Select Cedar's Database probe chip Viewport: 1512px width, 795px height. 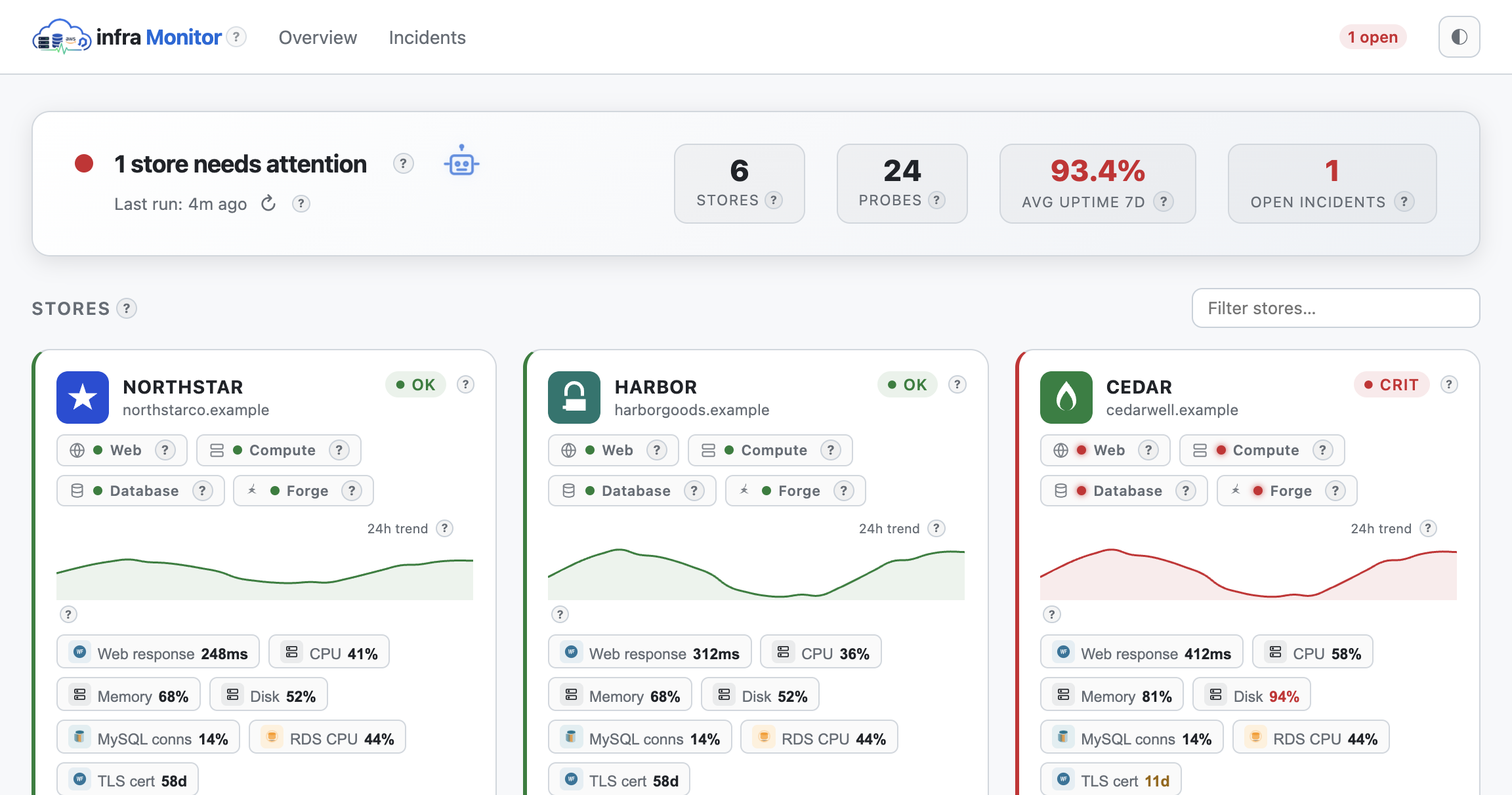click(x=1123, y=491)
